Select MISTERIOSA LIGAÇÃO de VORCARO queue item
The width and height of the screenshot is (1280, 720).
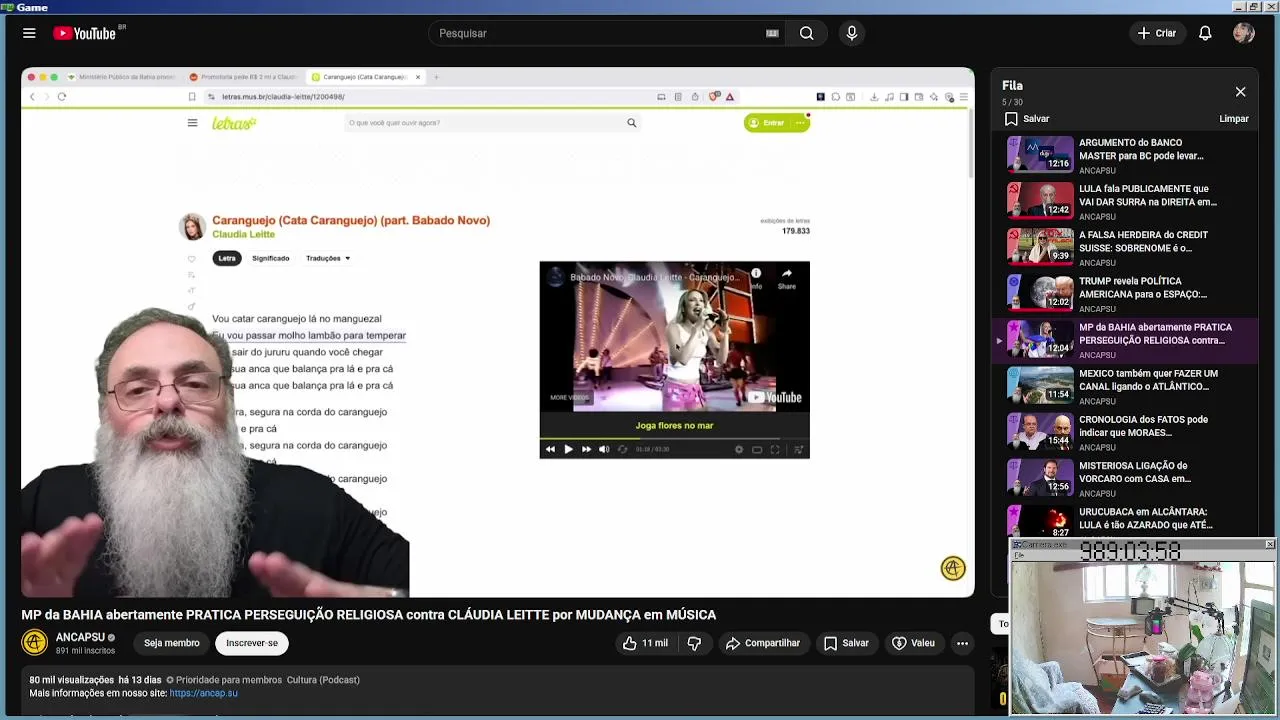click(1126, 478)
